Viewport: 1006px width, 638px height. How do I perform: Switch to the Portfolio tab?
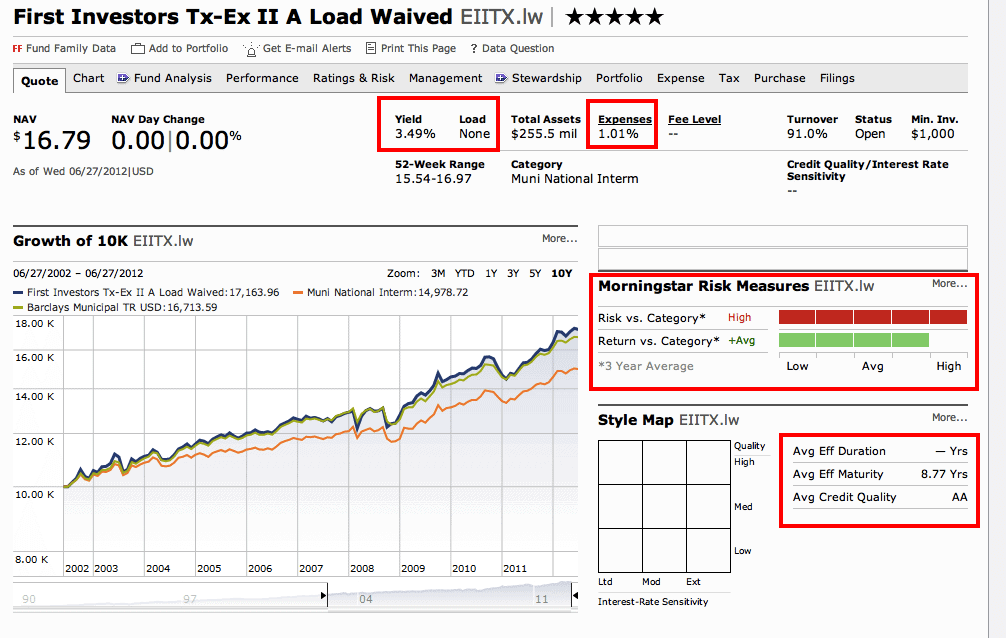pyautogui.click(x=619, y=78)
